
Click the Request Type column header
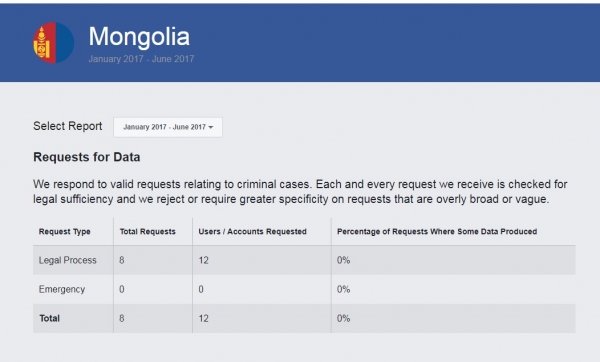(x=64, y=232)
